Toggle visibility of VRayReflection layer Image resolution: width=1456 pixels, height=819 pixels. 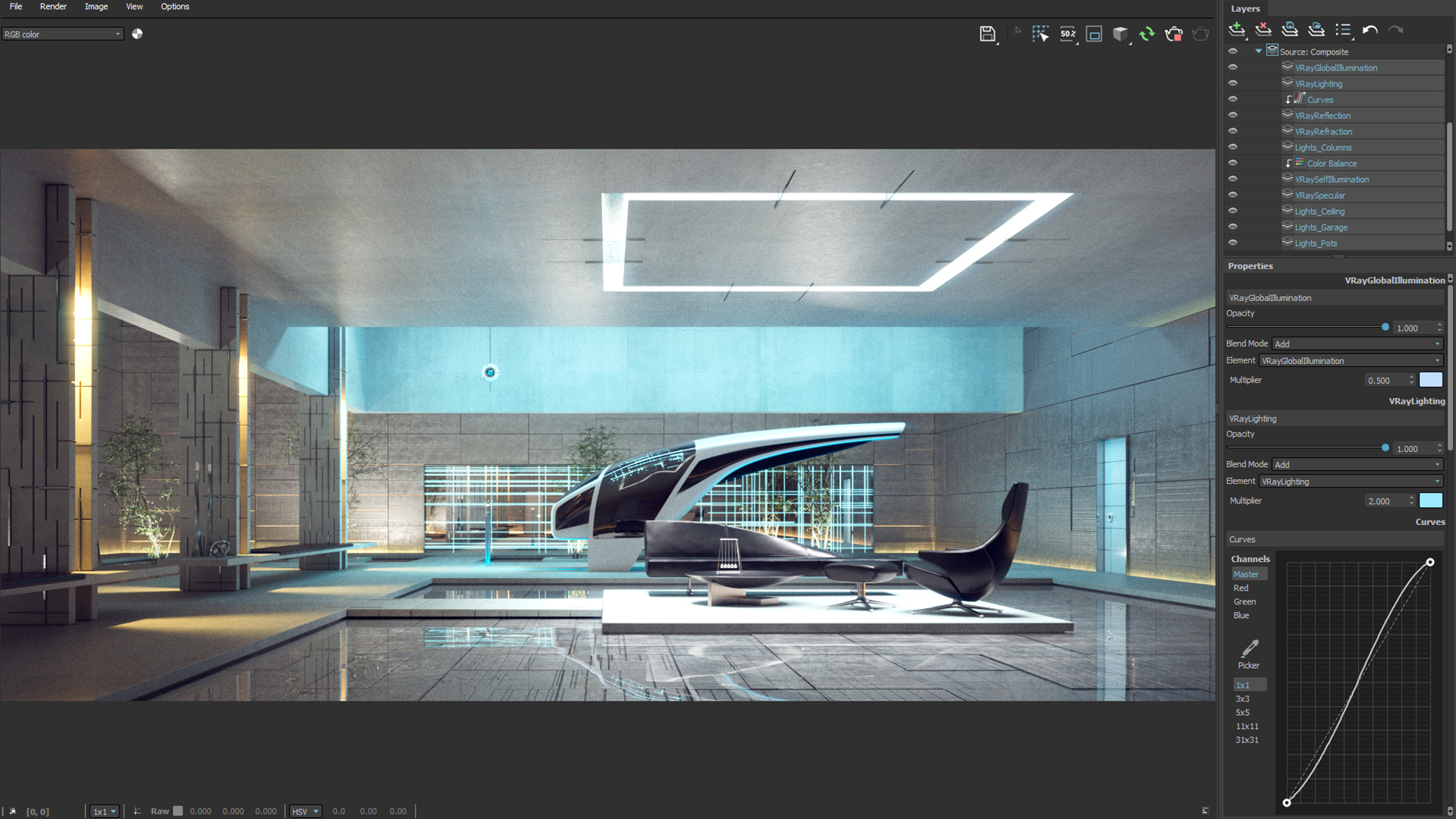[1234, 115]
